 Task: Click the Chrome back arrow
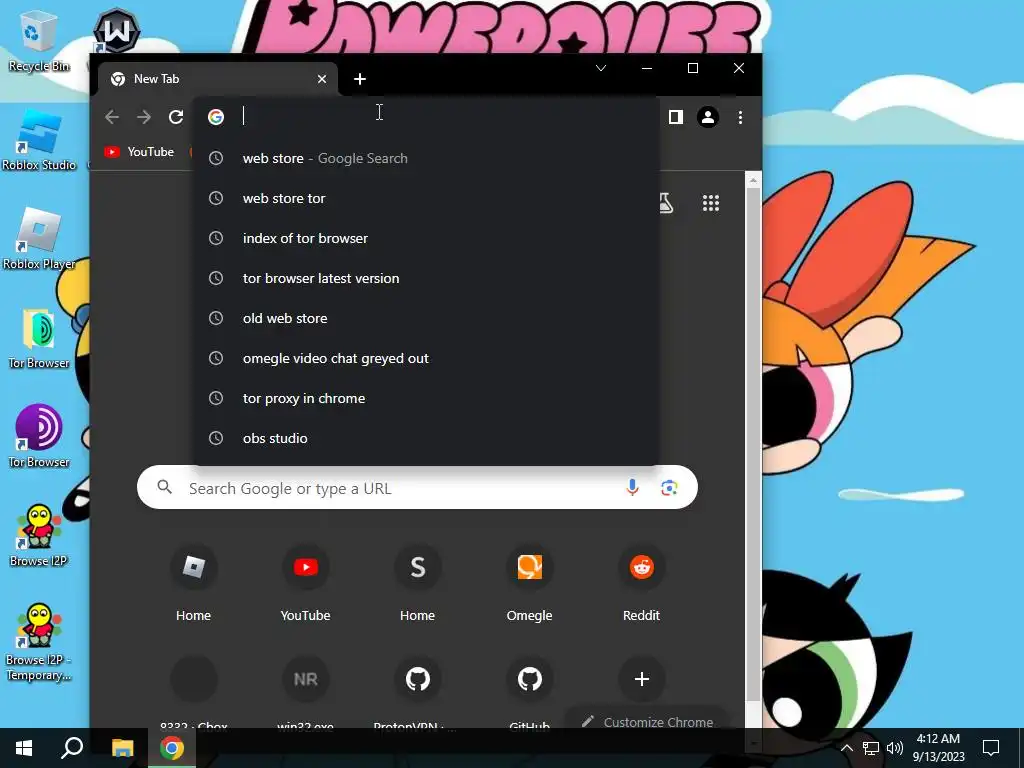[x=112, y=117]
